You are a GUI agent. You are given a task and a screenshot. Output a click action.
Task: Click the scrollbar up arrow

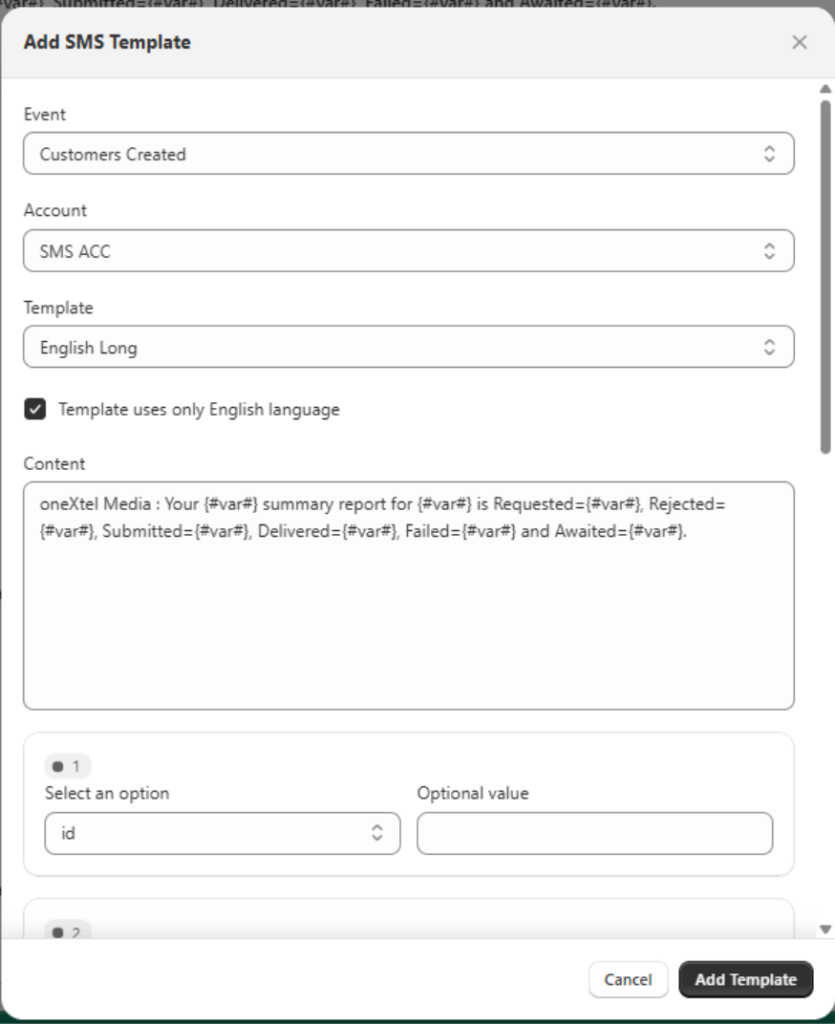point(825,91)
